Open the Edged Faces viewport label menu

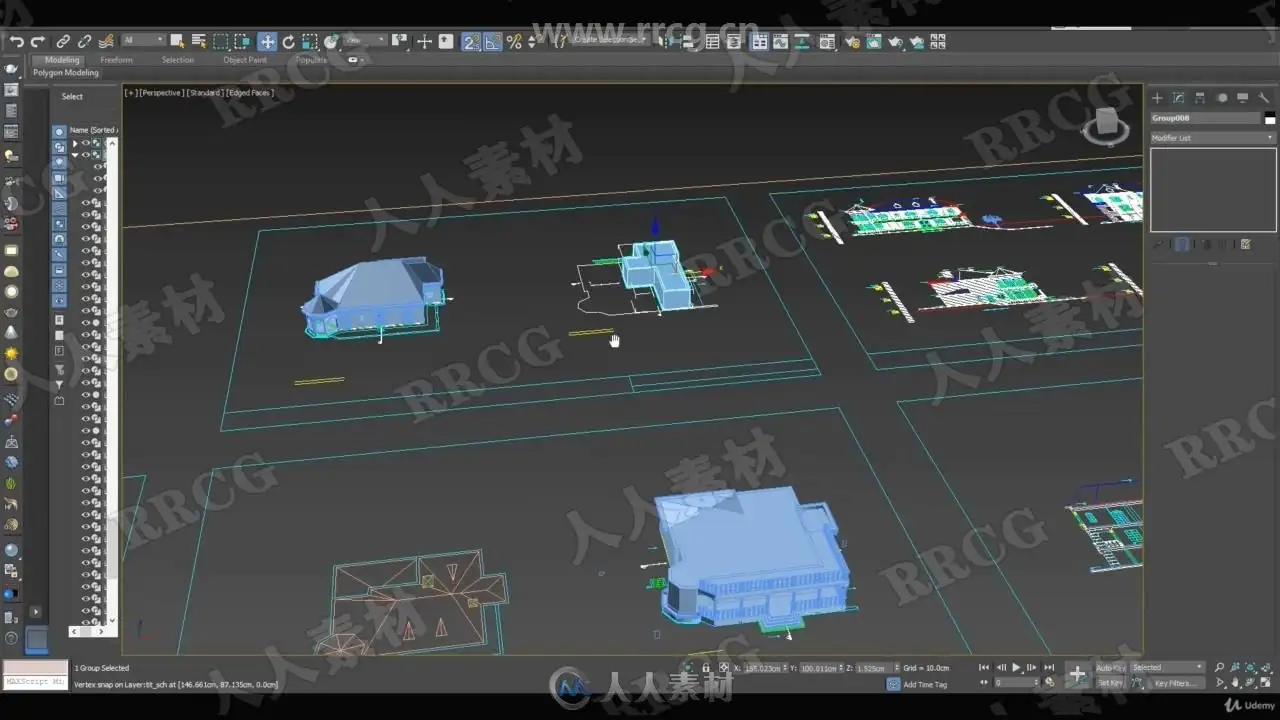(249, 93)
